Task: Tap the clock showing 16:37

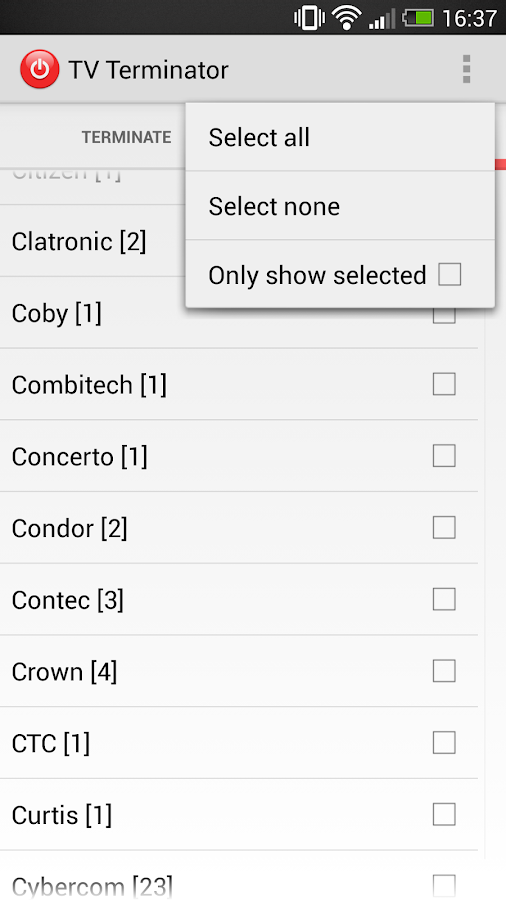Action: click(469, 18)
